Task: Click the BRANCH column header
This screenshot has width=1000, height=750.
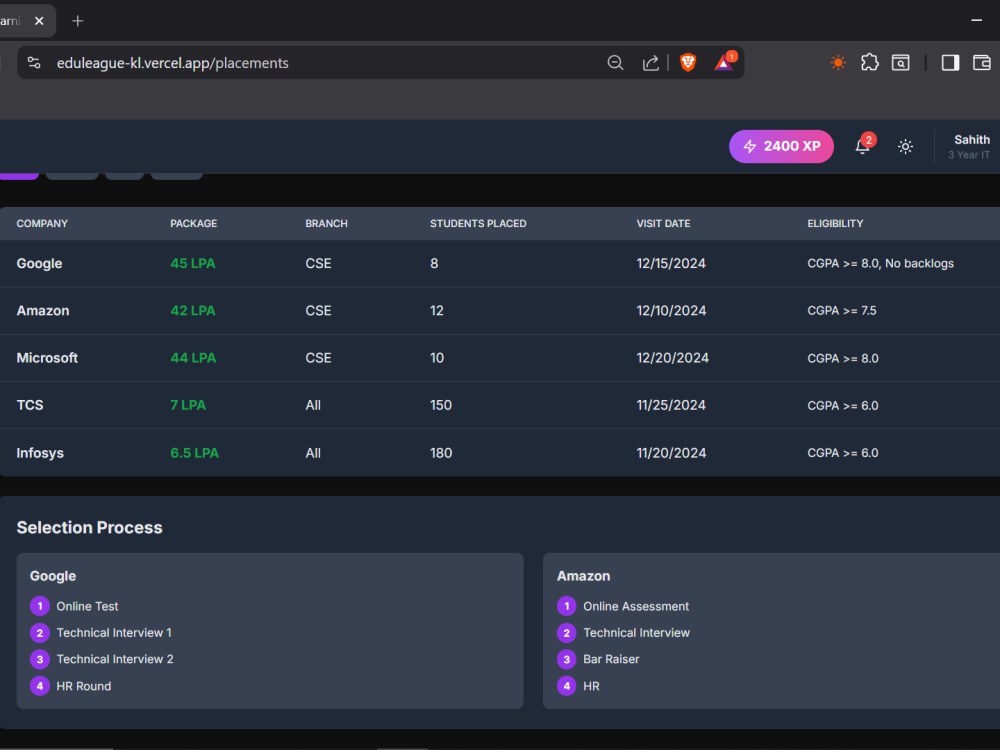Action: (327, 223)
